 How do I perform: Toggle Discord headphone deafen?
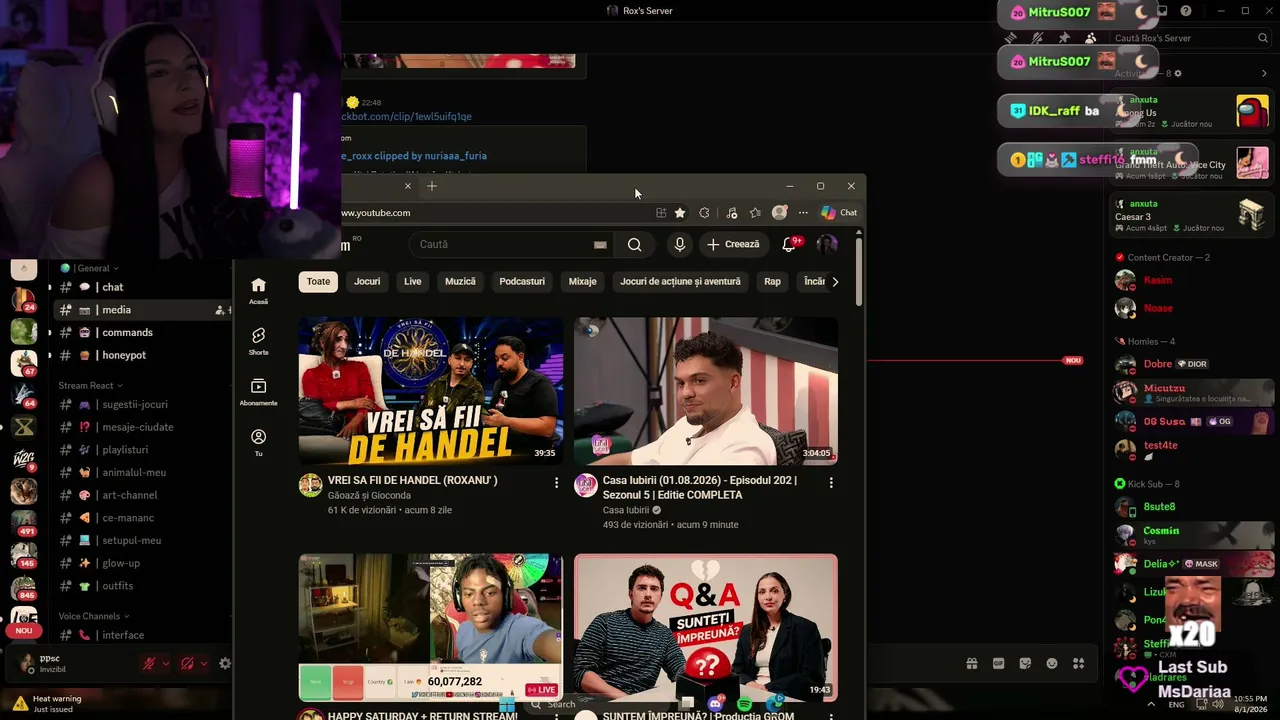tap(187, 663)
